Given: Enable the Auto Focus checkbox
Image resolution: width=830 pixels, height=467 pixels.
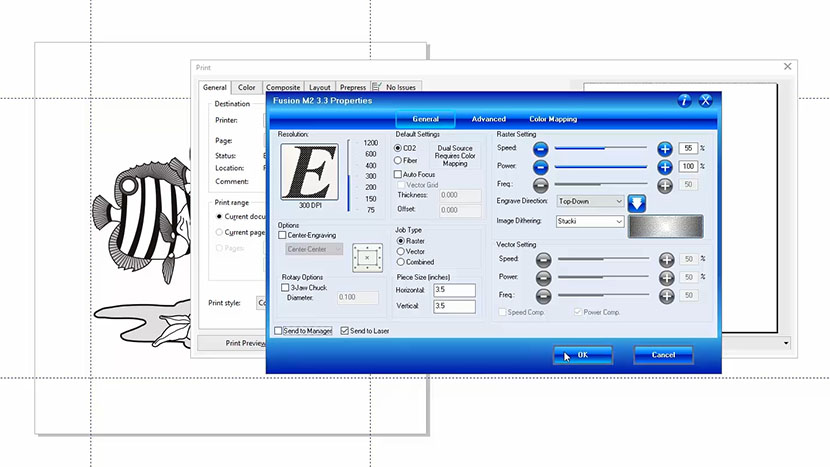Looking at the screenshot, I should (x=399, y=175).
